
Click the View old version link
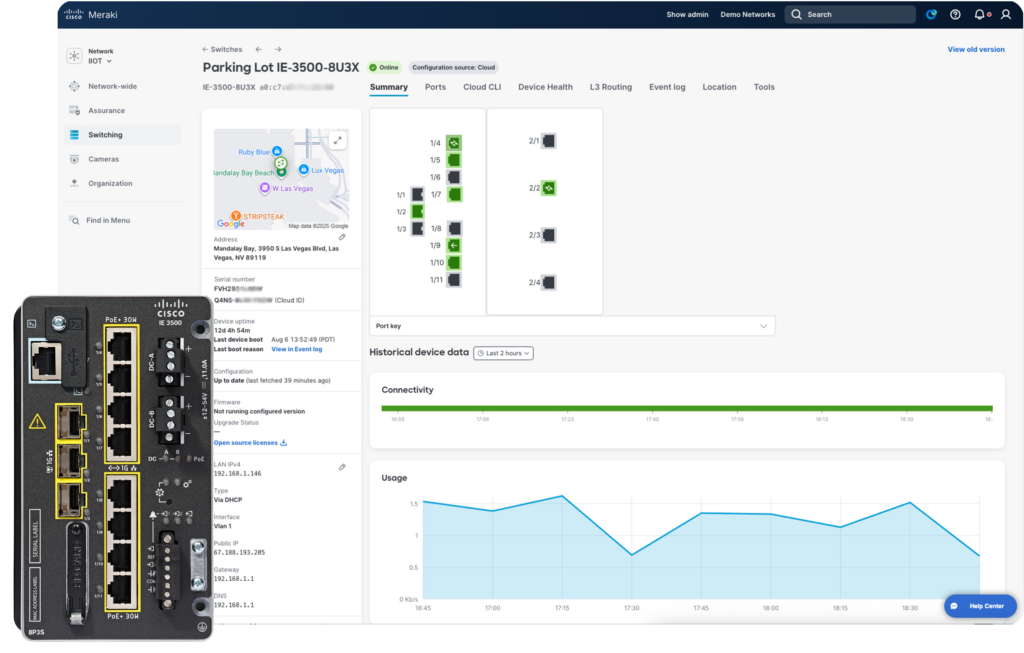[975, 49]
